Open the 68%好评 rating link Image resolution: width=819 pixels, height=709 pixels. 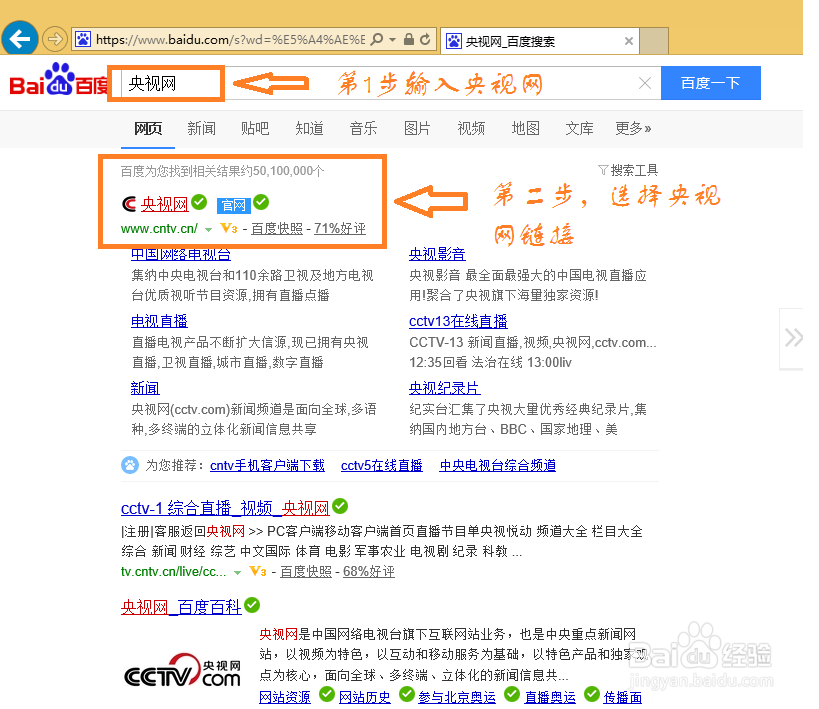tap(369, 572)
